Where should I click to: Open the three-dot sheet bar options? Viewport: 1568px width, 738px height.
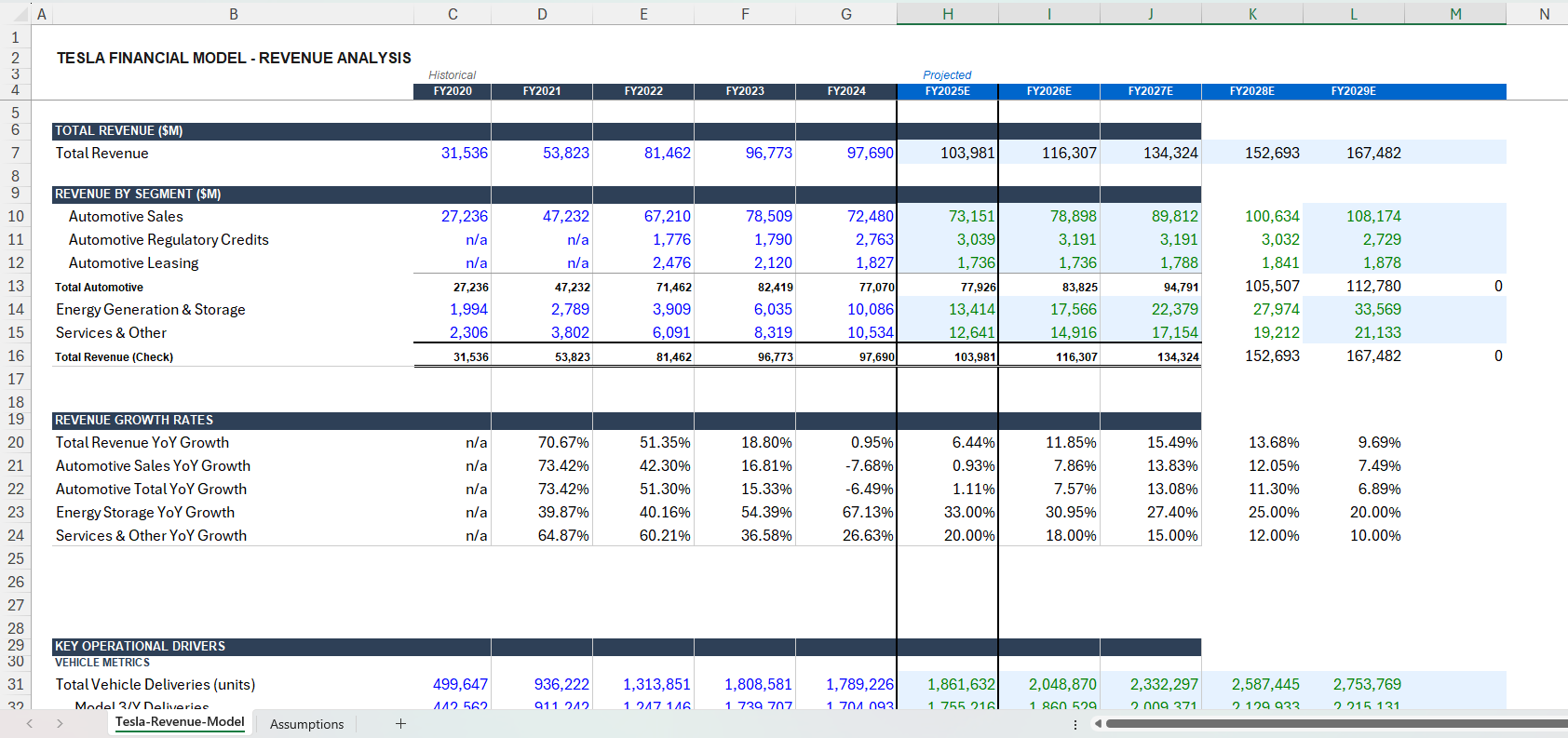(1075, 724)
